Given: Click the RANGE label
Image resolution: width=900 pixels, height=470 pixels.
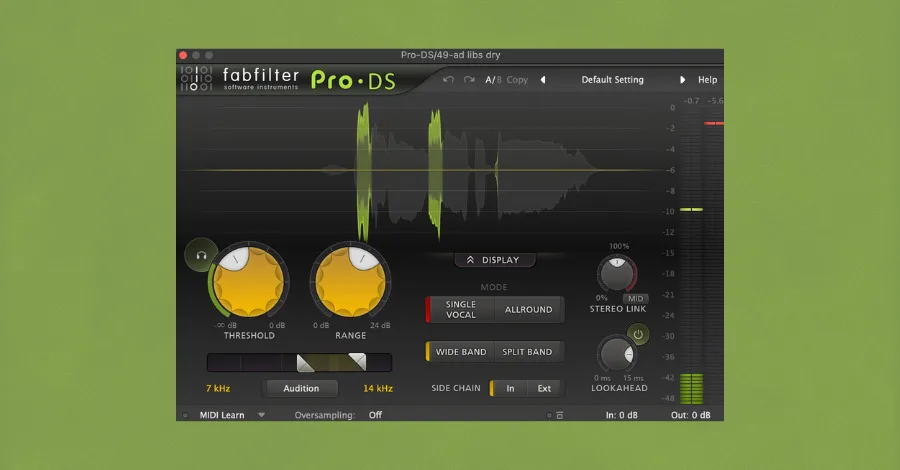Looking at the screenshot, I should [350, 336].
